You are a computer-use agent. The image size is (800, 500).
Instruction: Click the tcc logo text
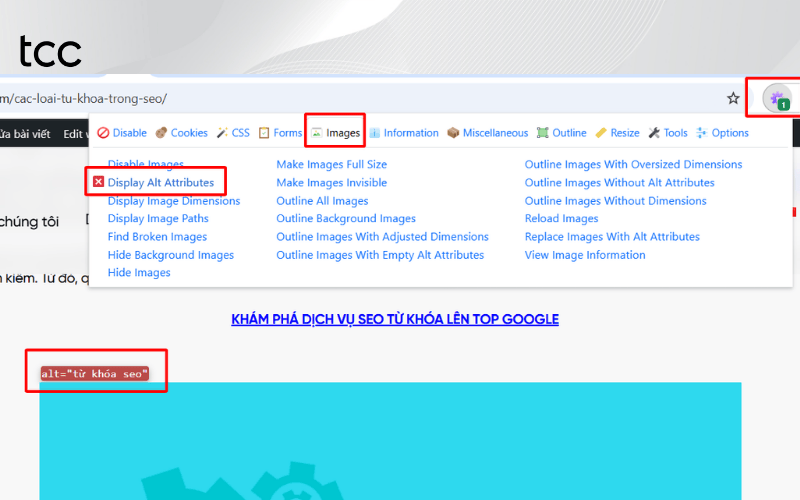click(50, 52)
